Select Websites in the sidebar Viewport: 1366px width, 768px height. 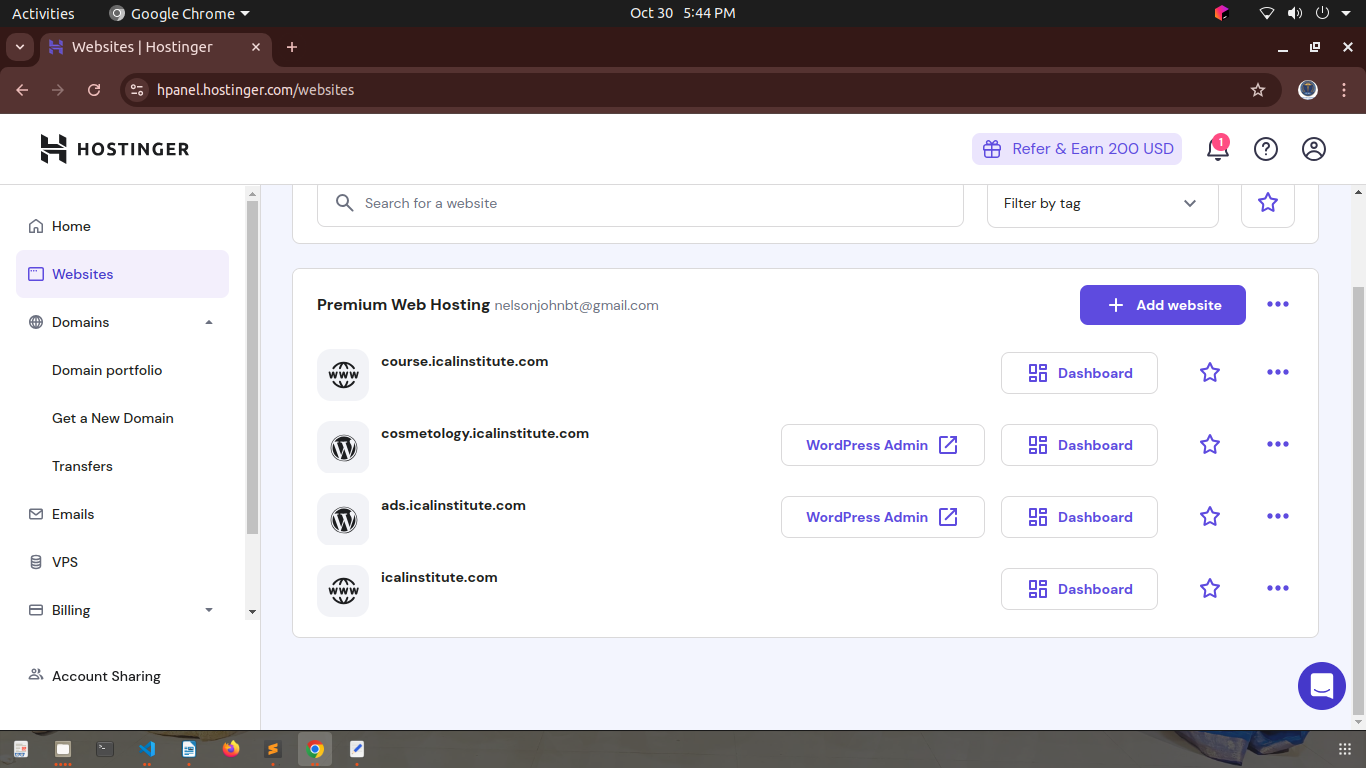(122, 274)
